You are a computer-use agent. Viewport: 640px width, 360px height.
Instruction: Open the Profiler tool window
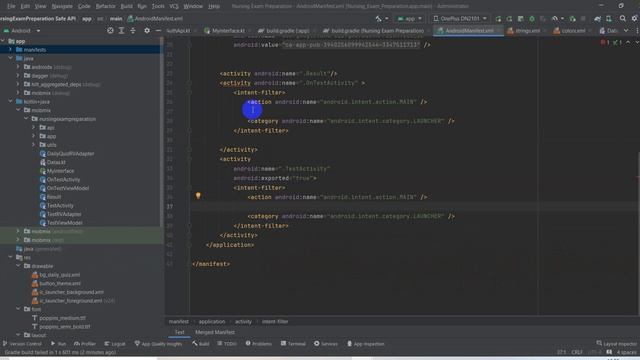(85, 344)
